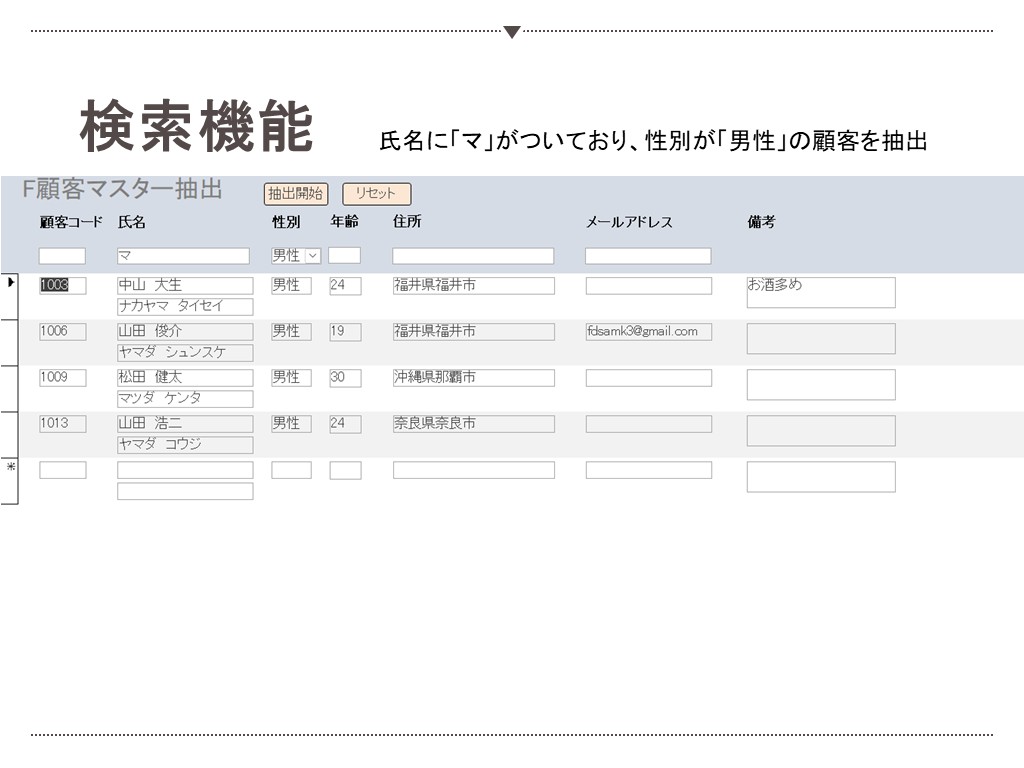
Task: Click the age field showing 30
Action: pyautogui.click(x=344, y=377)
